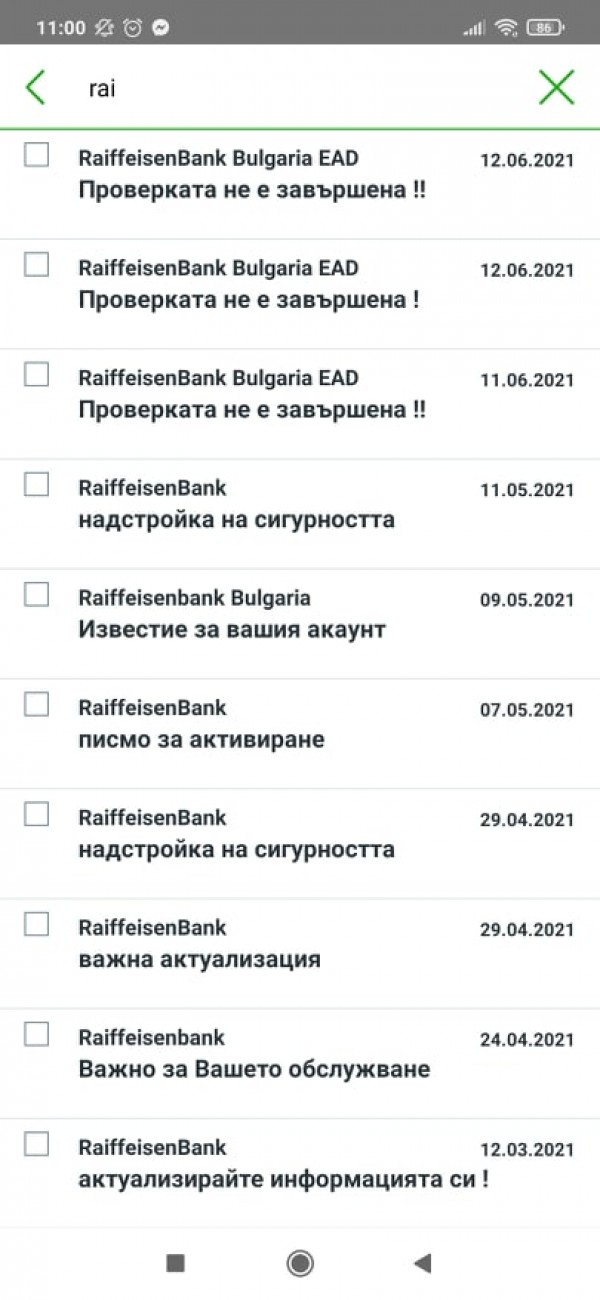Click the green back arrow
Viewport: 600px width, 1300px height.
[x=36, y=87]
